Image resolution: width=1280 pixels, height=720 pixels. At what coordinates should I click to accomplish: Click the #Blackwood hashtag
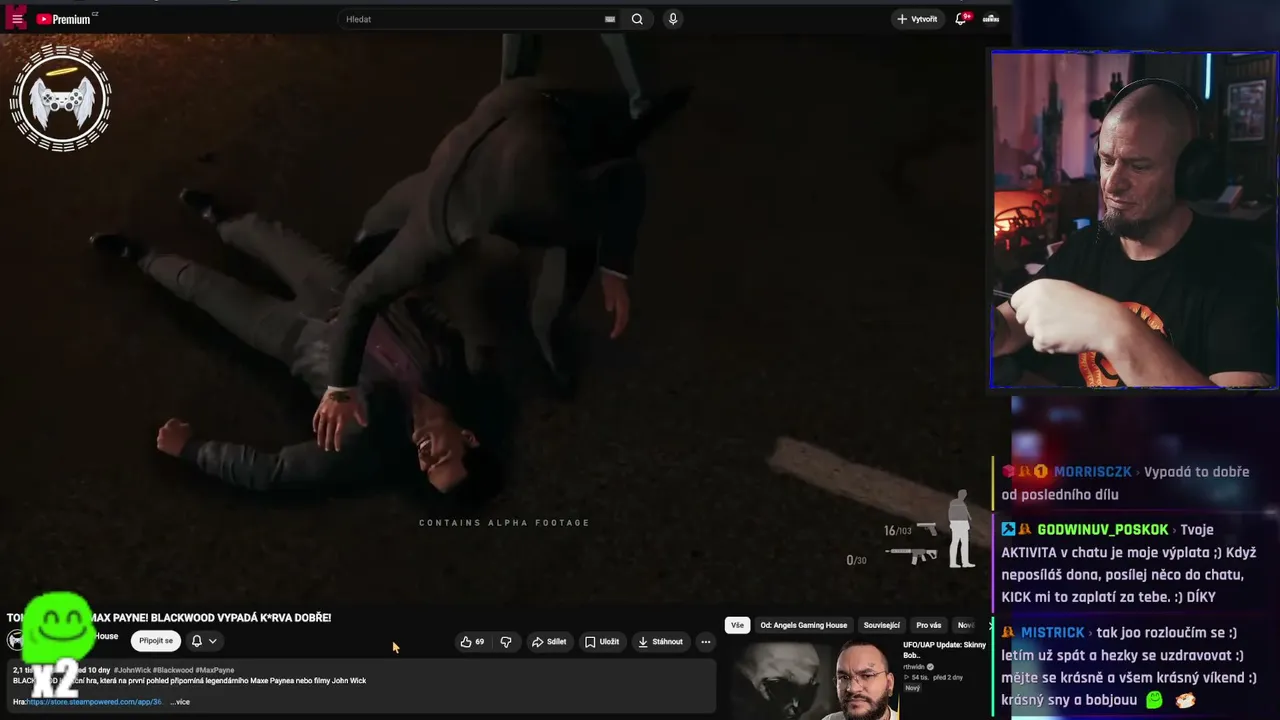point(173,670)
